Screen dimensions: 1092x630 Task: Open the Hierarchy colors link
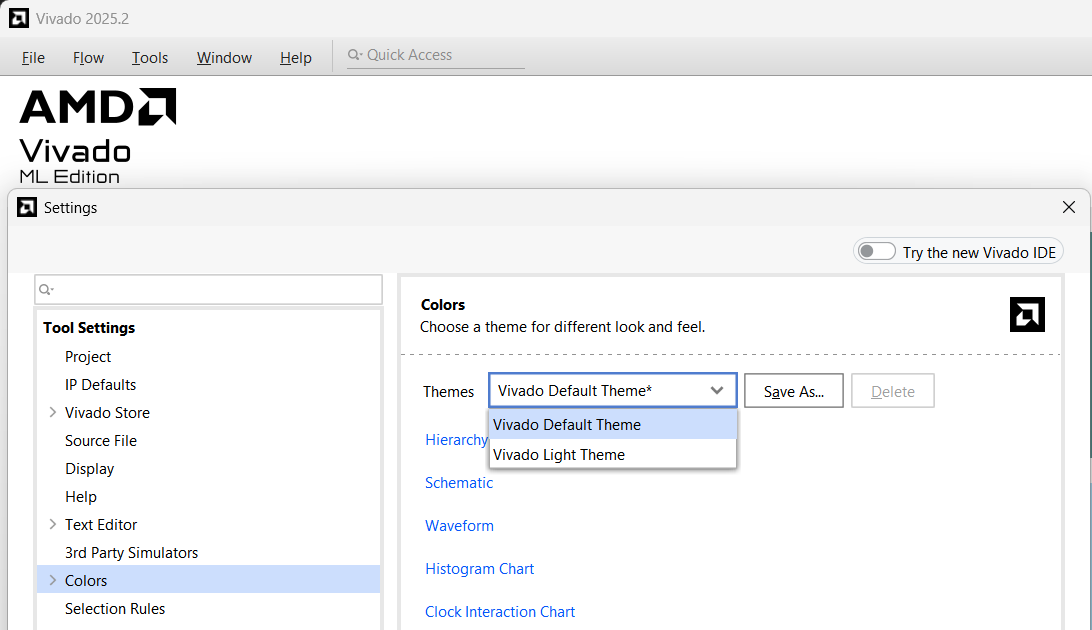pyautogui.click(x=456, y=440)
